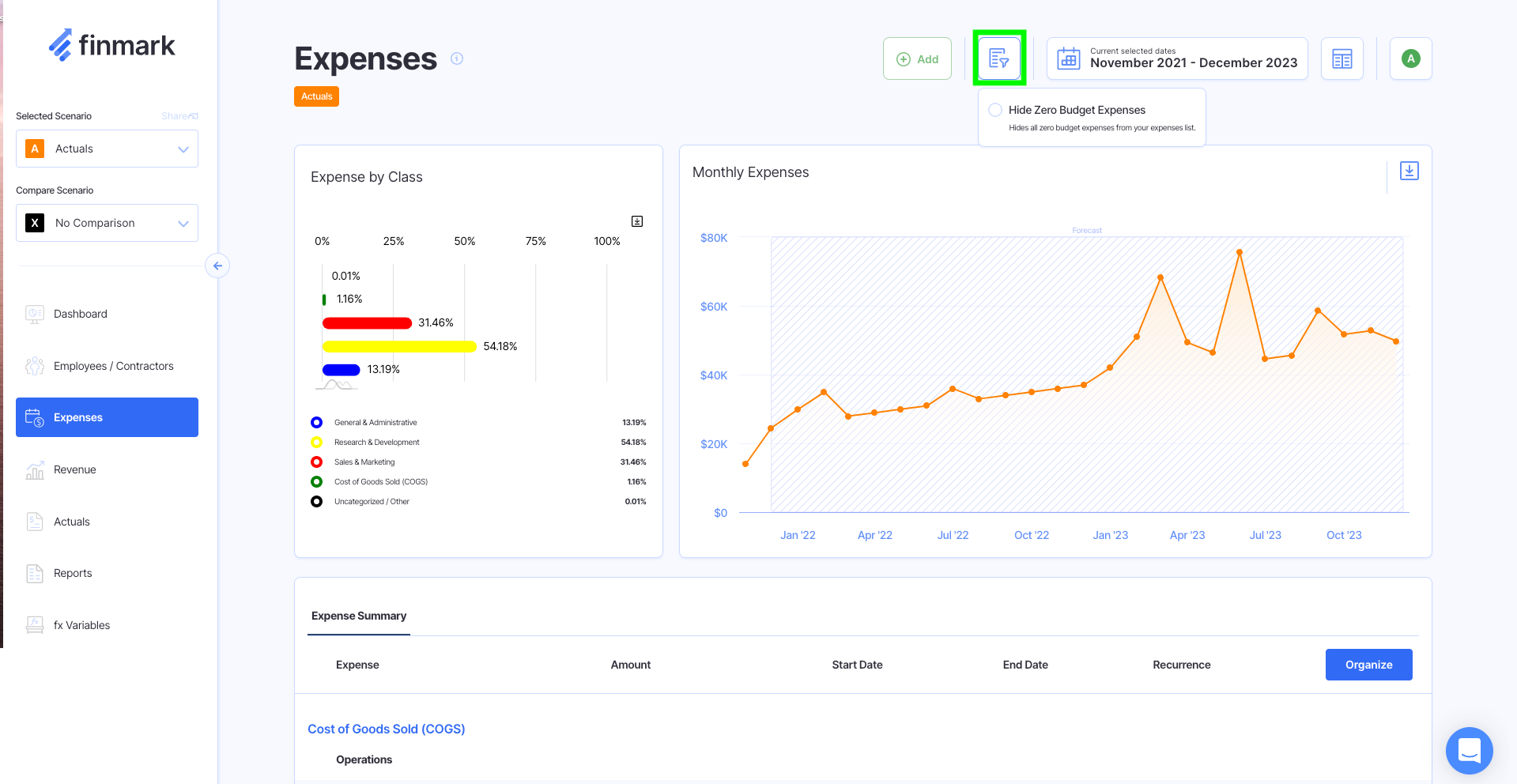Download the Expense by Class chart

click(636, 221)
